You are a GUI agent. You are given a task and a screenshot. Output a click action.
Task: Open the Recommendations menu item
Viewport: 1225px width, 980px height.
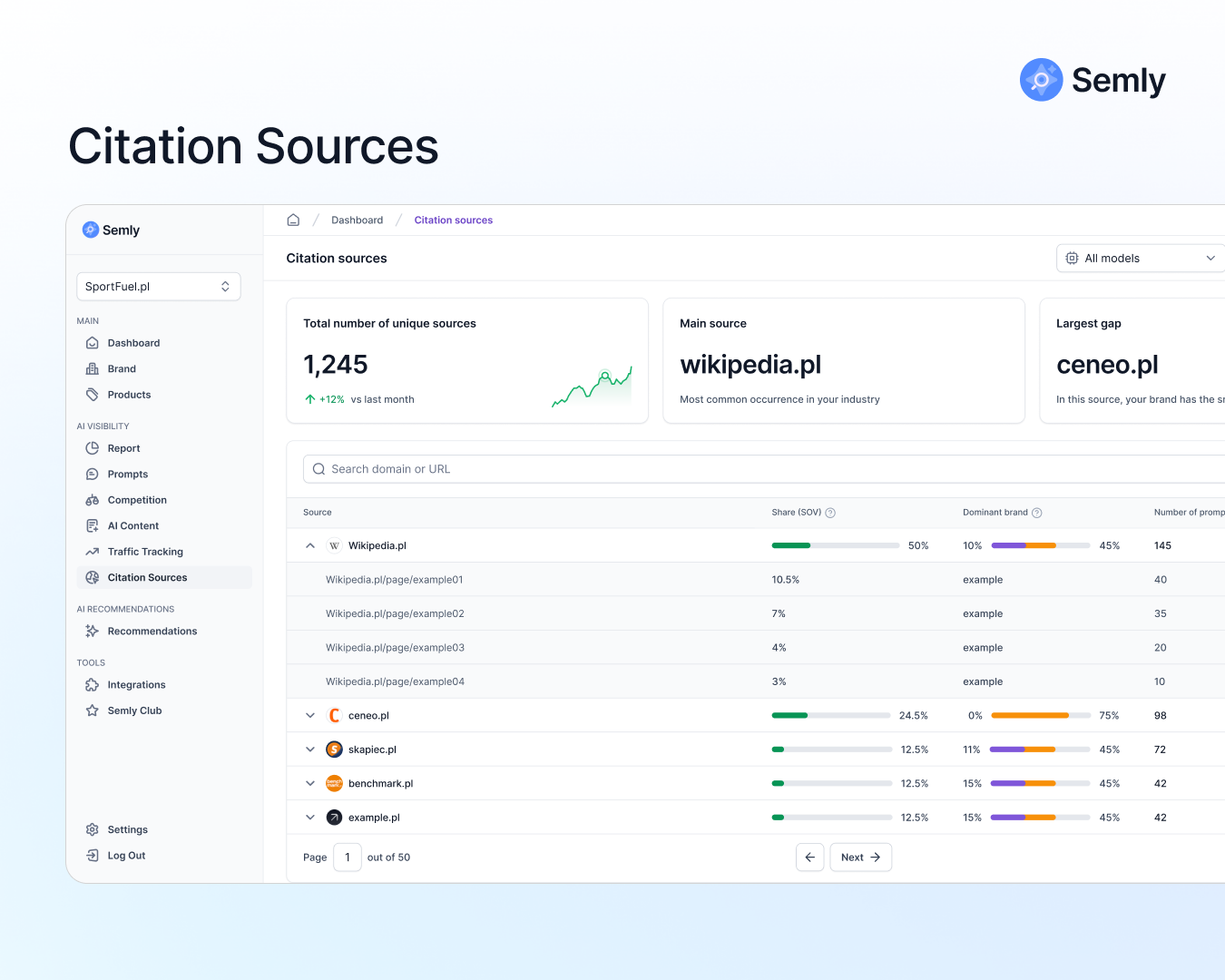click(152, 632)
